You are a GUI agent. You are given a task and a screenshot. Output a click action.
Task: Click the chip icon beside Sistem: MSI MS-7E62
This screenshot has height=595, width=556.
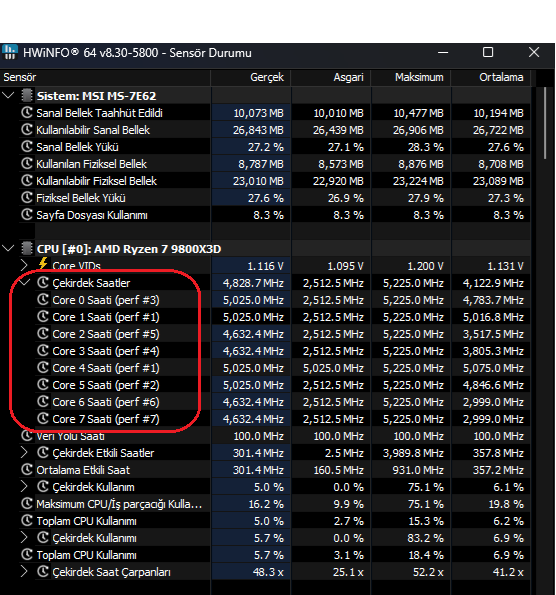[27, 96]
